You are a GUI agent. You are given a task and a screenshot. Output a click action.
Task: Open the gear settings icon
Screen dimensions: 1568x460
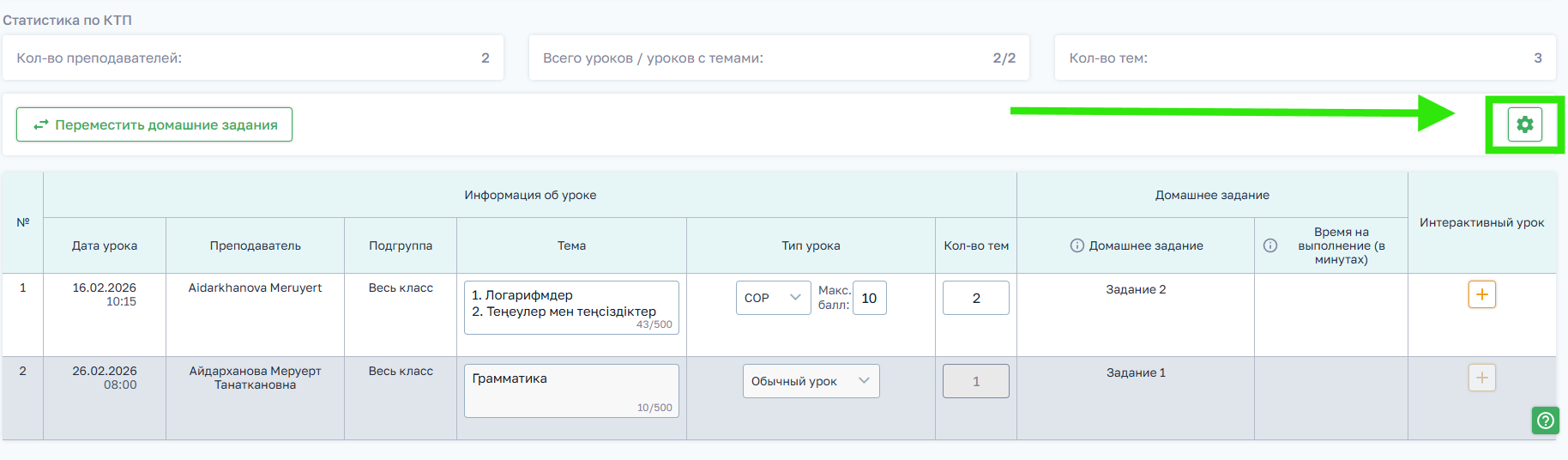(1524, 124)
